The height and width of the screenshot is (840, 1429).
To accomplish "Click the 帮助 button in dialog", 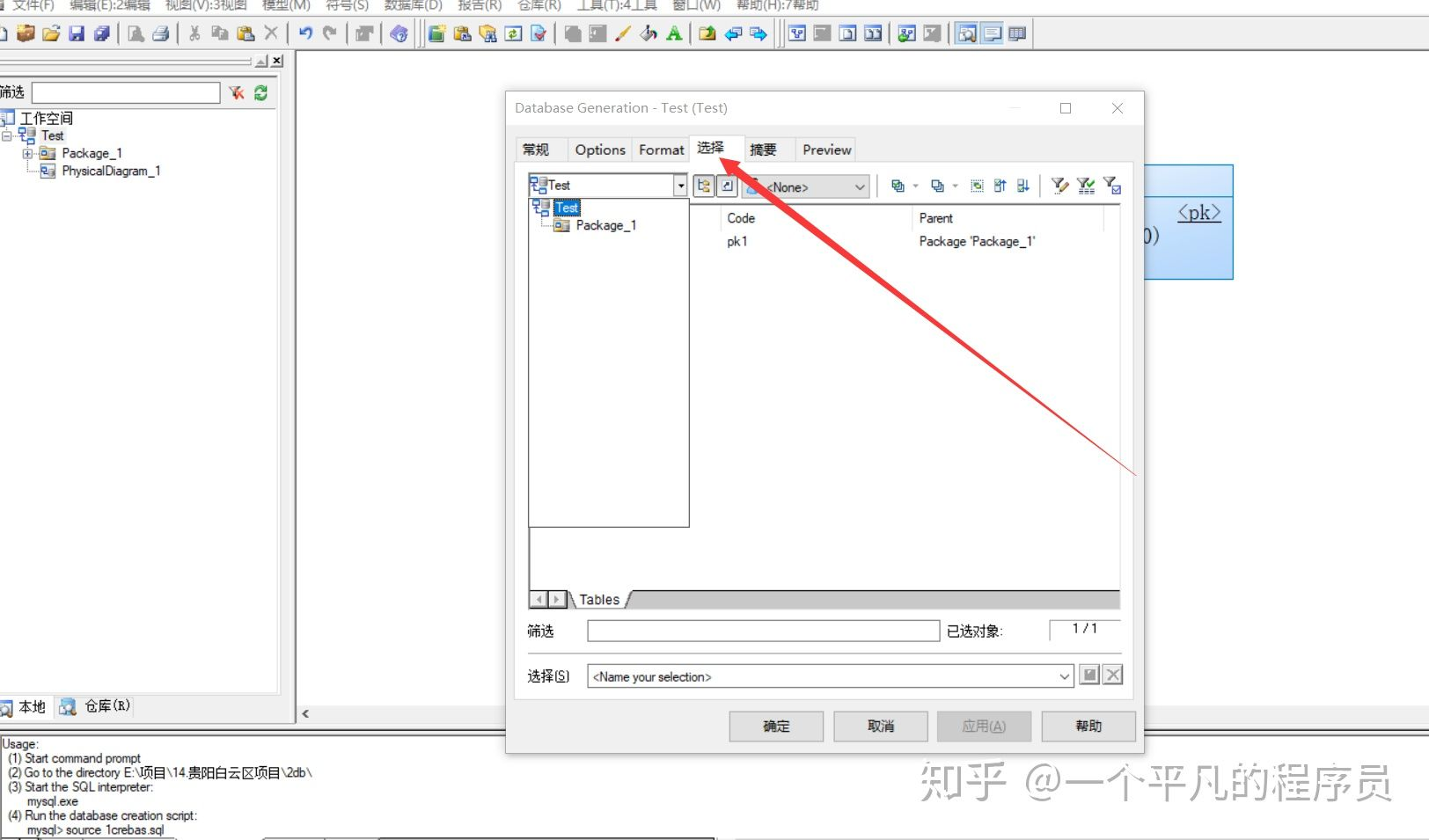I will pyautogui.click(x=1088, y=727).
